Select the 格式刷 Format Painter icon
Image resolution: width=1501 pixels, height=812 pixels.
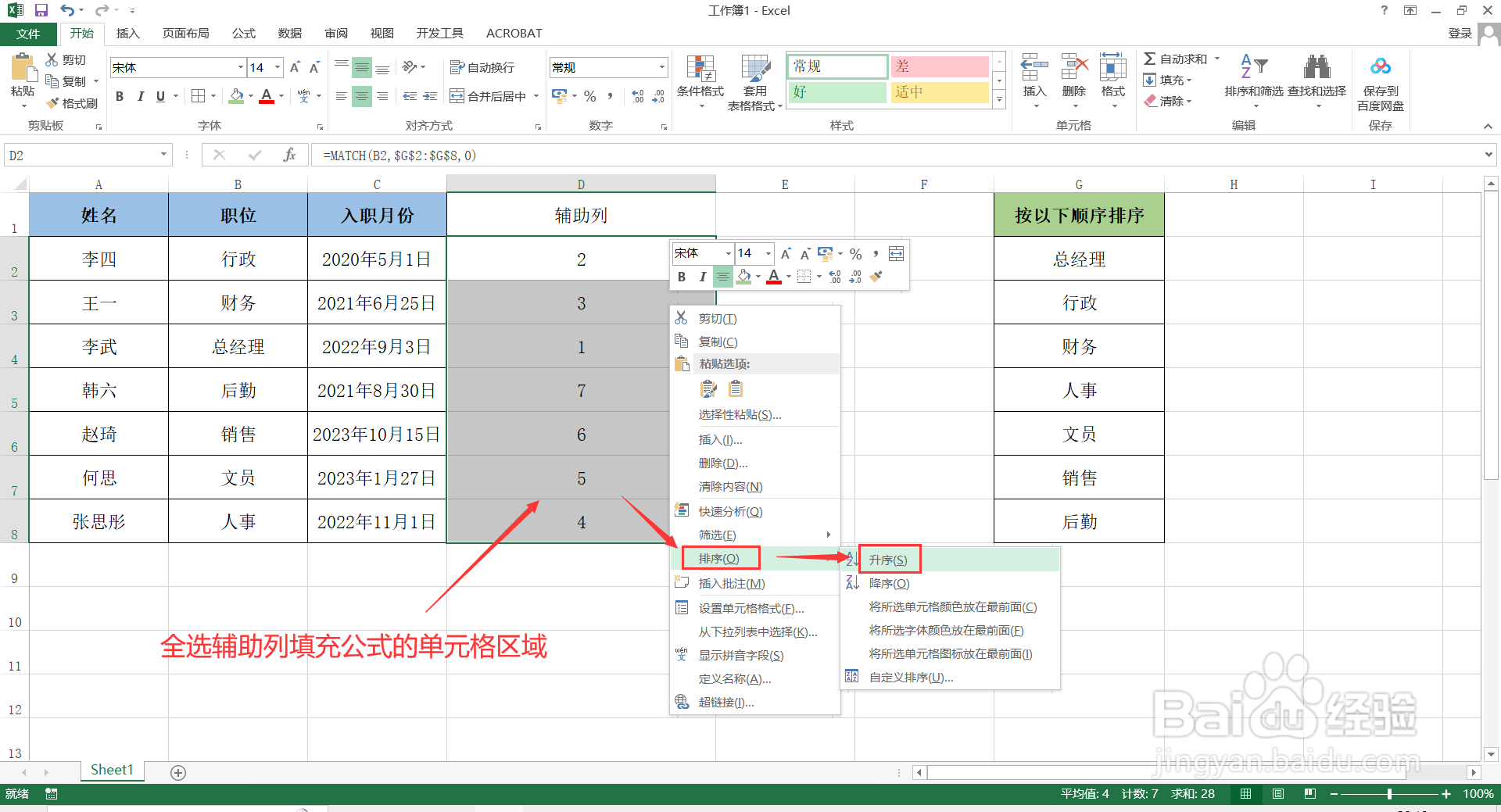52,102
